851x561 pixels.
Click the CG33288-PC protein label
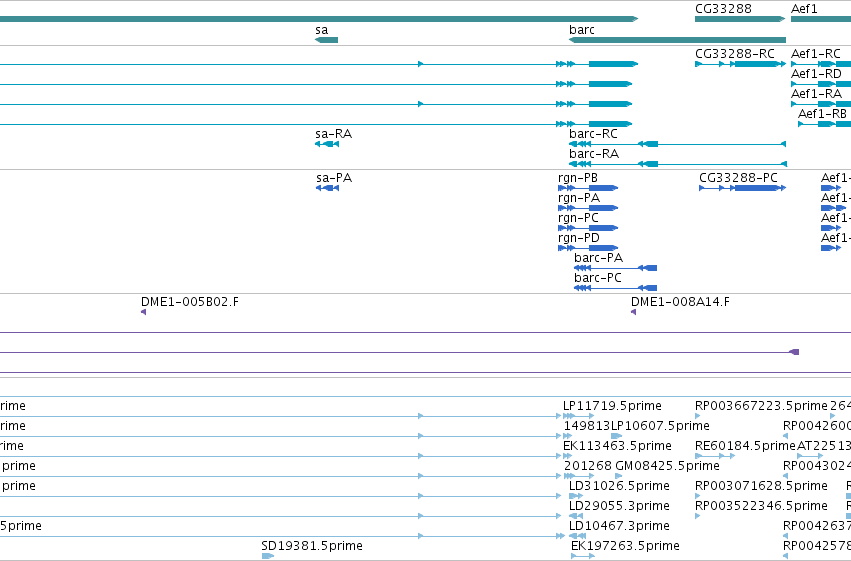[738, 178]
